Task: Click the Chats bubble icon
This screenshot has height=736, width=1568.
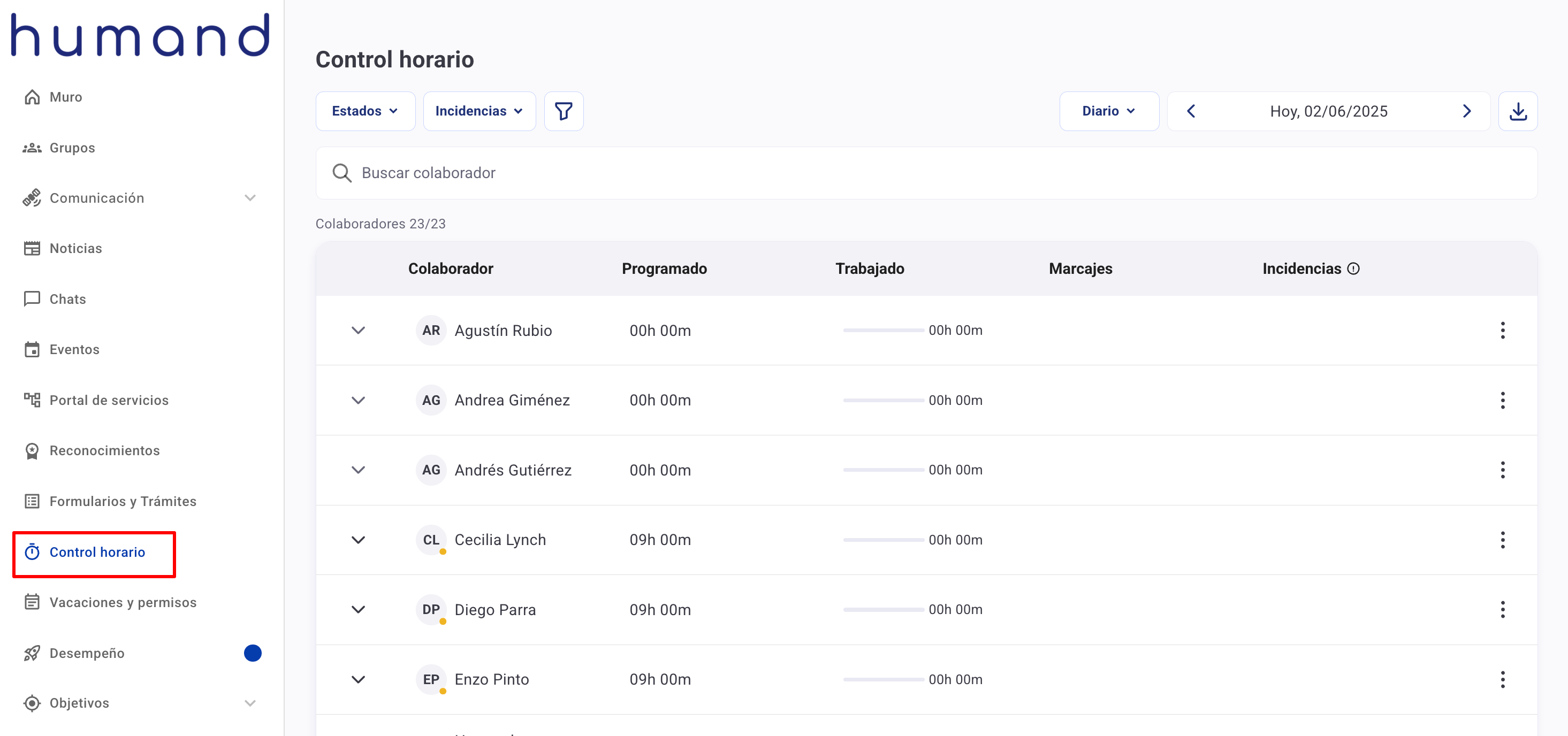Action: [x=32, y=298]
